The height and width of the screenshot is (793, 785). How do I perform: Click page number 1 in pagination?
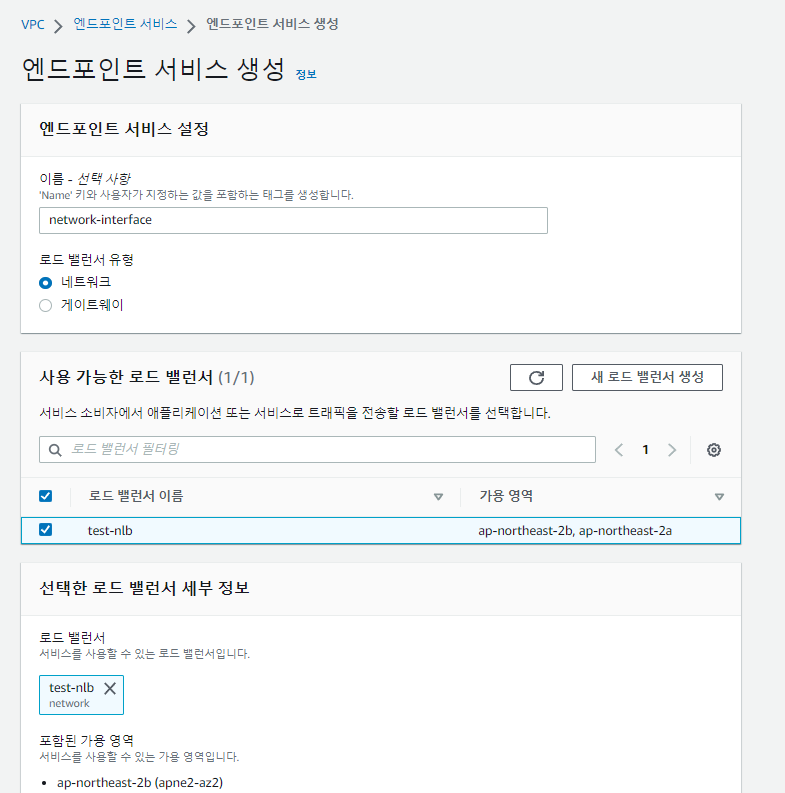(x=645, y=450)
